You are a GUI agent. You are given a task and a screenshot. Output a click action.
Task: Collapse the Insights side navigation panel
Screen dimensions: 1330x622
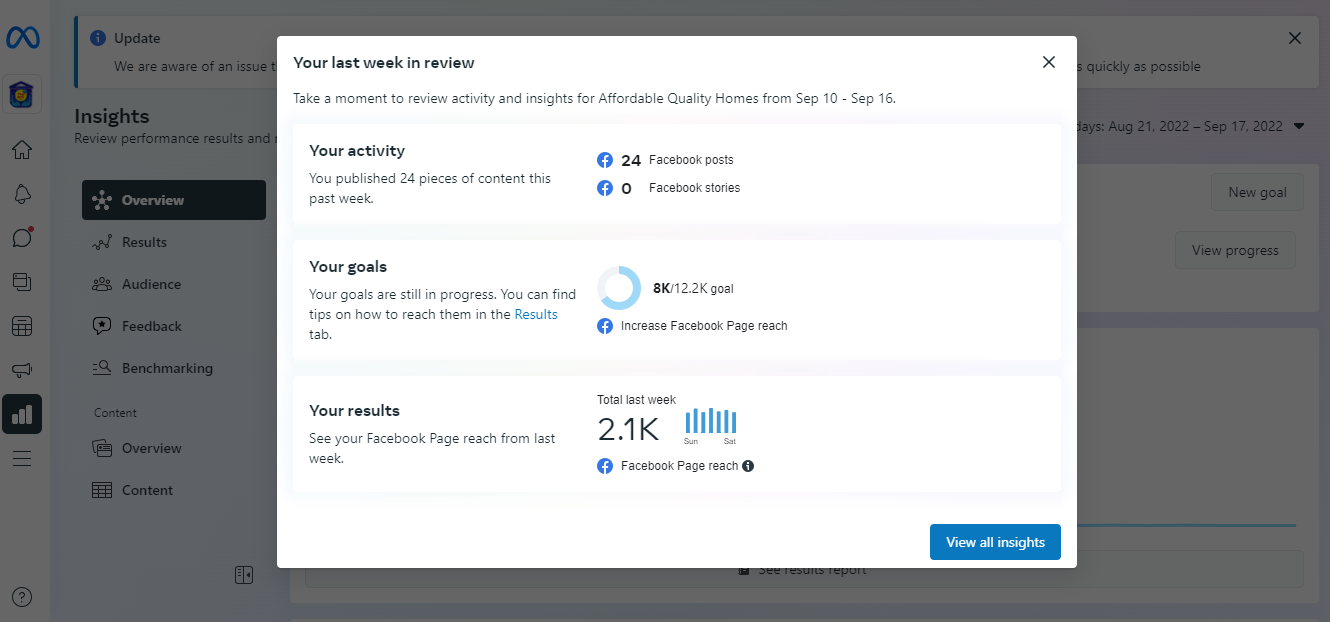pyautogui.click(x=243, y=575)
